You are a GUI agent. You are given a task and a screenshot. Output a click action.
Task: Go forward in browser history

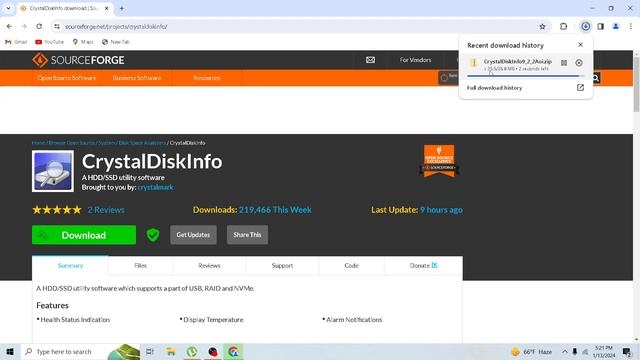point(24,27)
